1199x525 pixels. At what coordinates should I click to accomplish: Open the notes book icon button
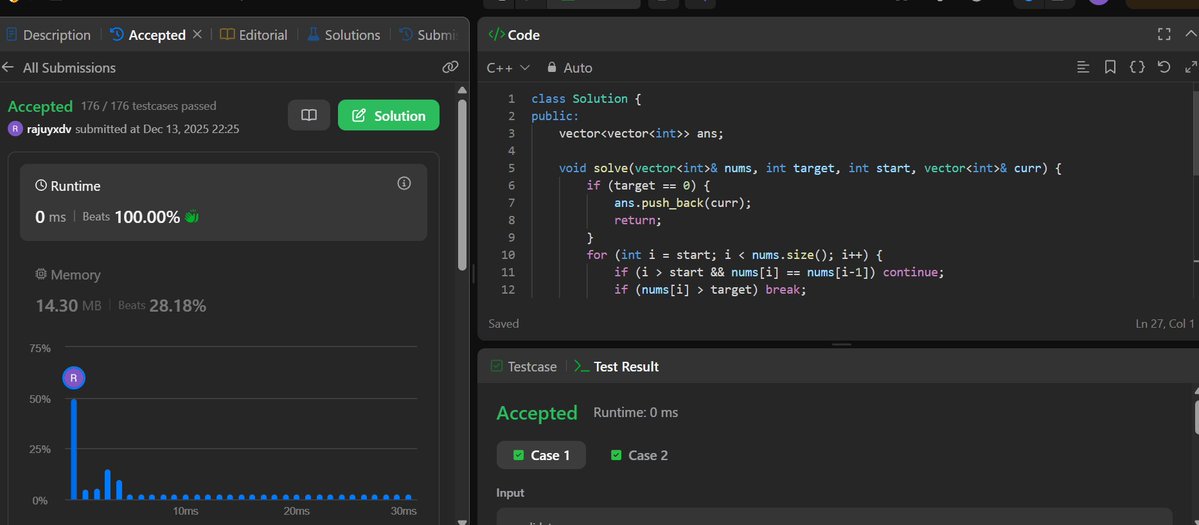coord(309,115)
